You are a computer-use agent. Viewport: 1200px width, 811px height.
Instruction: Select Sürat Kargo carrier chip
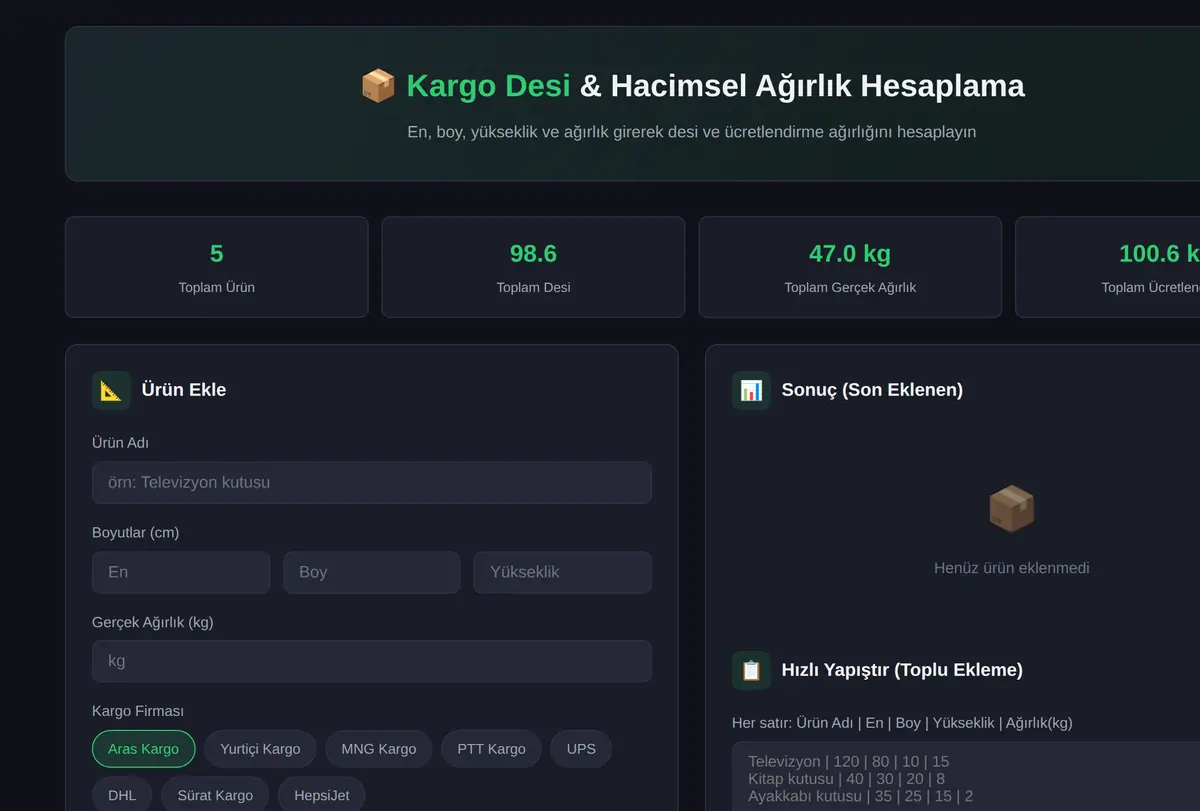(215, 795)
